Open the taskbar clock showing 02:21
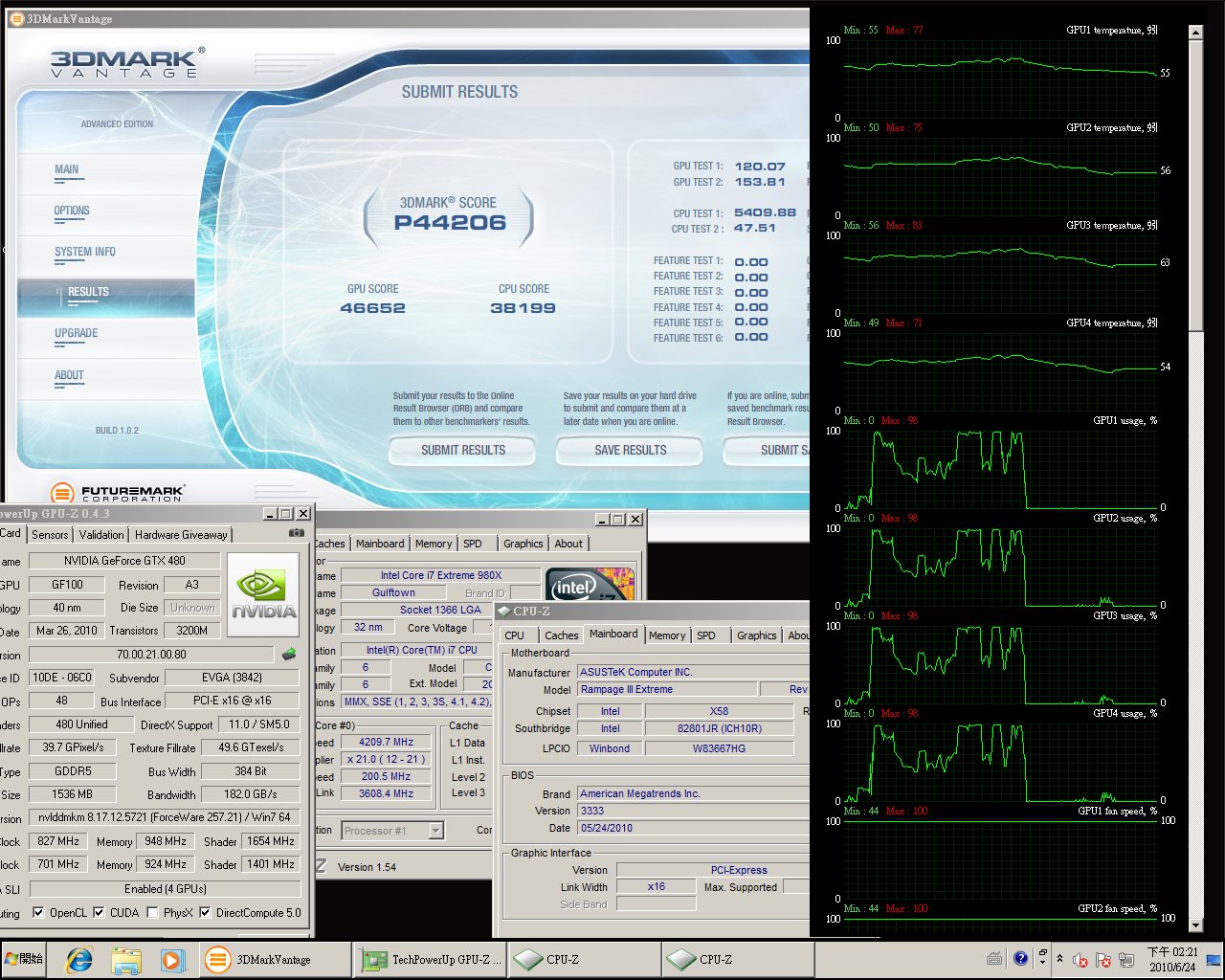The width and height of the screenshot is (1225, 980). tap(1171, 959)
